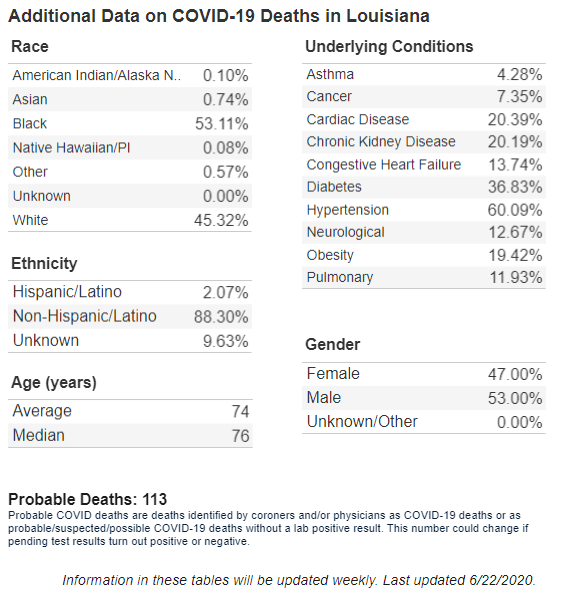
Task: Click the Chronic Kidney Disease row
Action: (424, 142)
